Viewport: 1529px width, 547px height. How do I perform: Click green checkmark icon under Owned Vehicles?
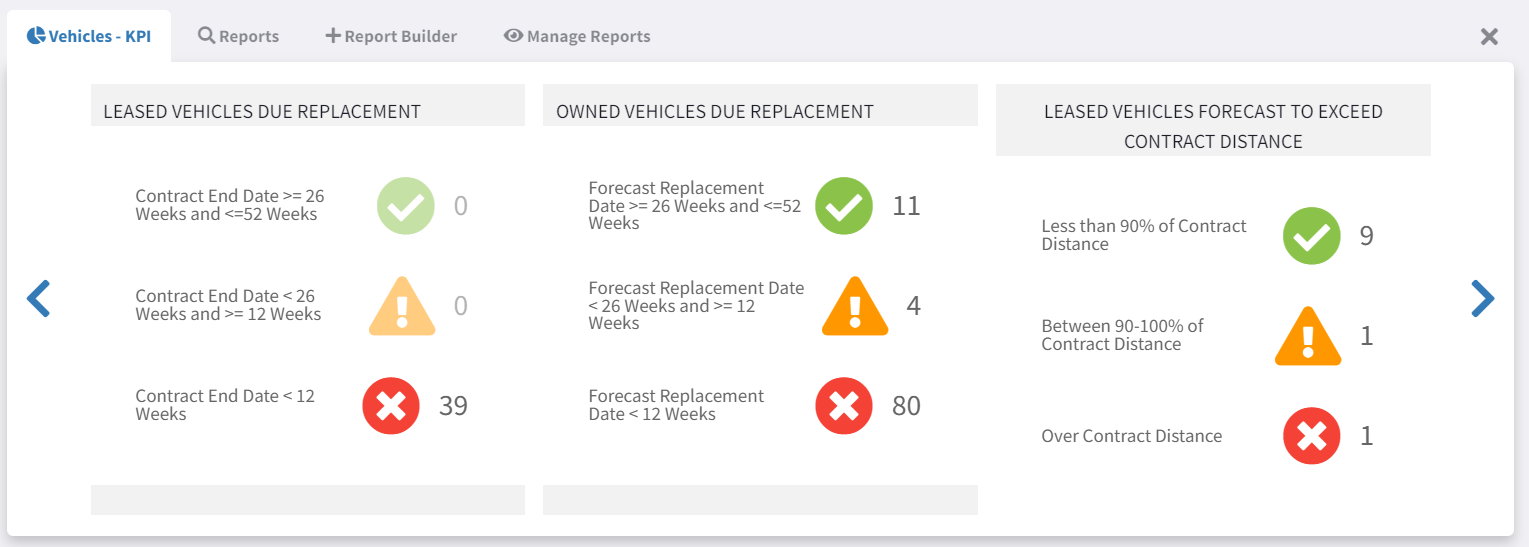(x=845, y=206)
